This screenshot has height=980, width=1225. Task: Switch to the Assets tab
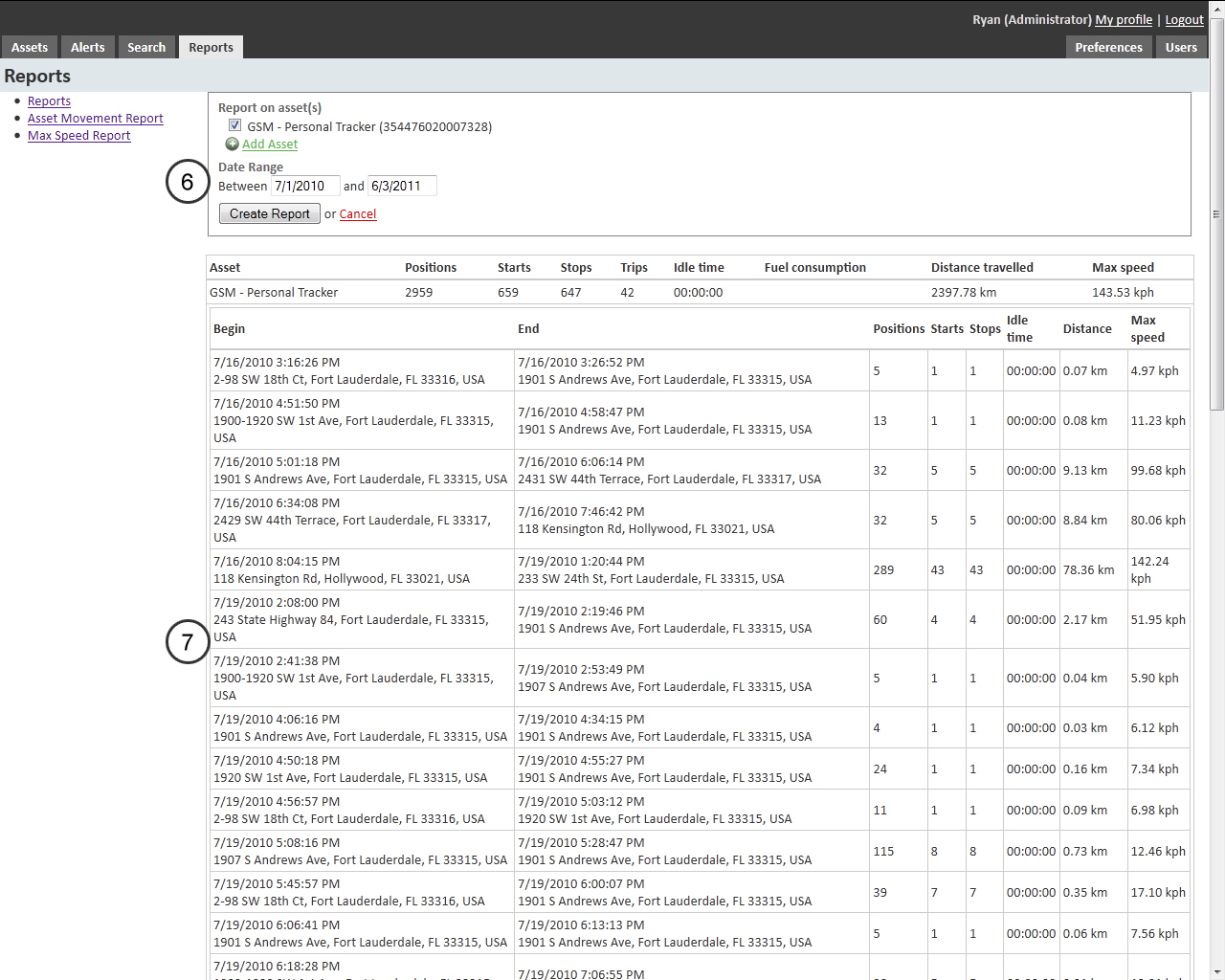[30, 46]
